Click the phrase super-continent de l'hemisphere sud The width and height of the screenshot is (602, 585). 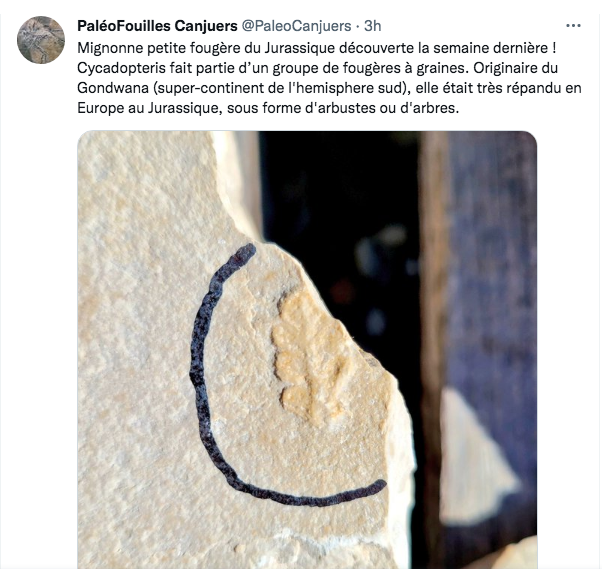click(280, 88)
